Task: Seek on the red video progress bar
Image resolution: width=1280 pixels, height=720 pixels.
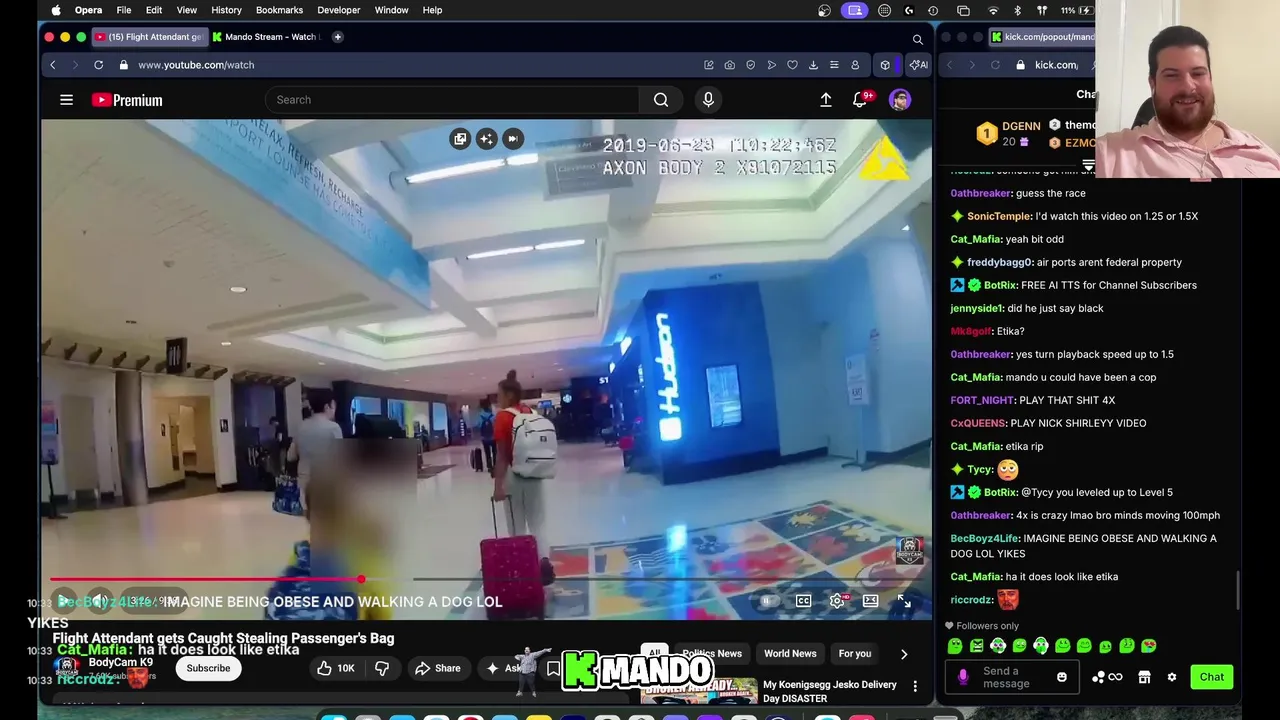Action: [205, 579]
